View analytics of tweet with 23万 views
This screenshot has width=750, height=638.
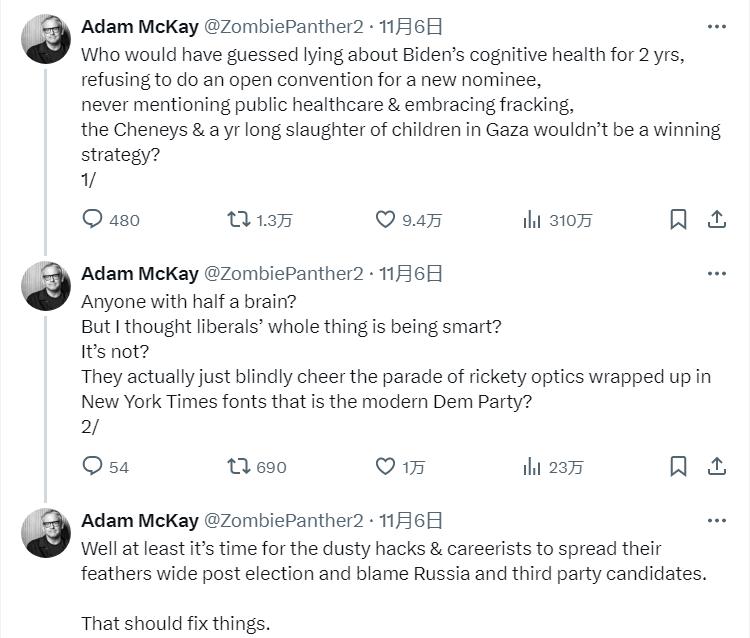coord(532,466)
